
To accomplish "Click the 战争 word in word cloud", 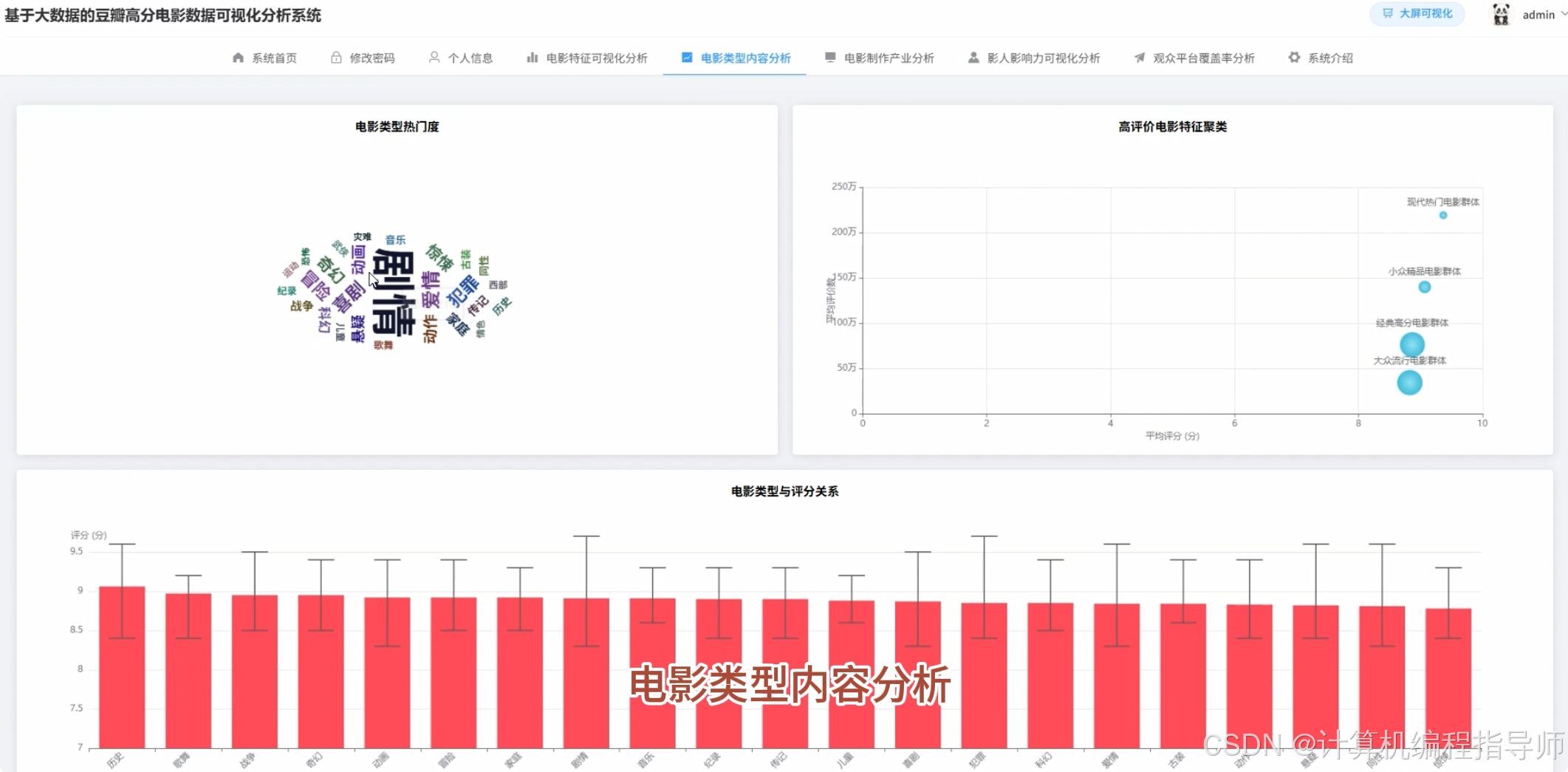I will click(301, 306).
